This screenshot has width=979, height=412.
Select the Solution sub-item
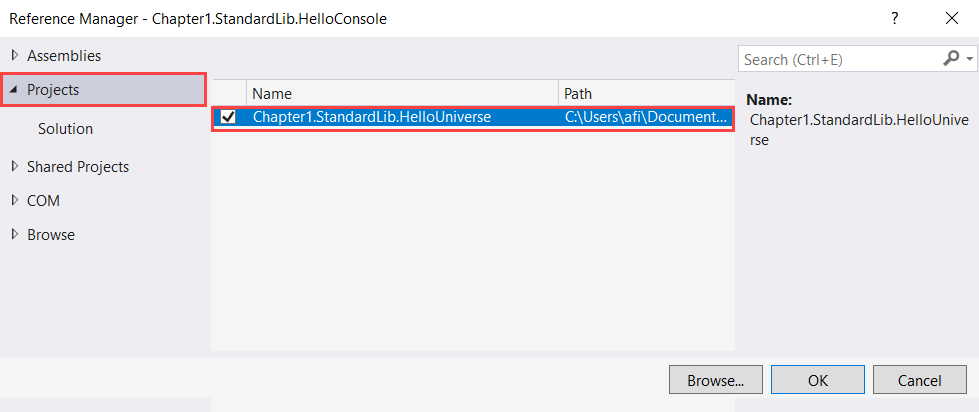click(x=66, y=129)
